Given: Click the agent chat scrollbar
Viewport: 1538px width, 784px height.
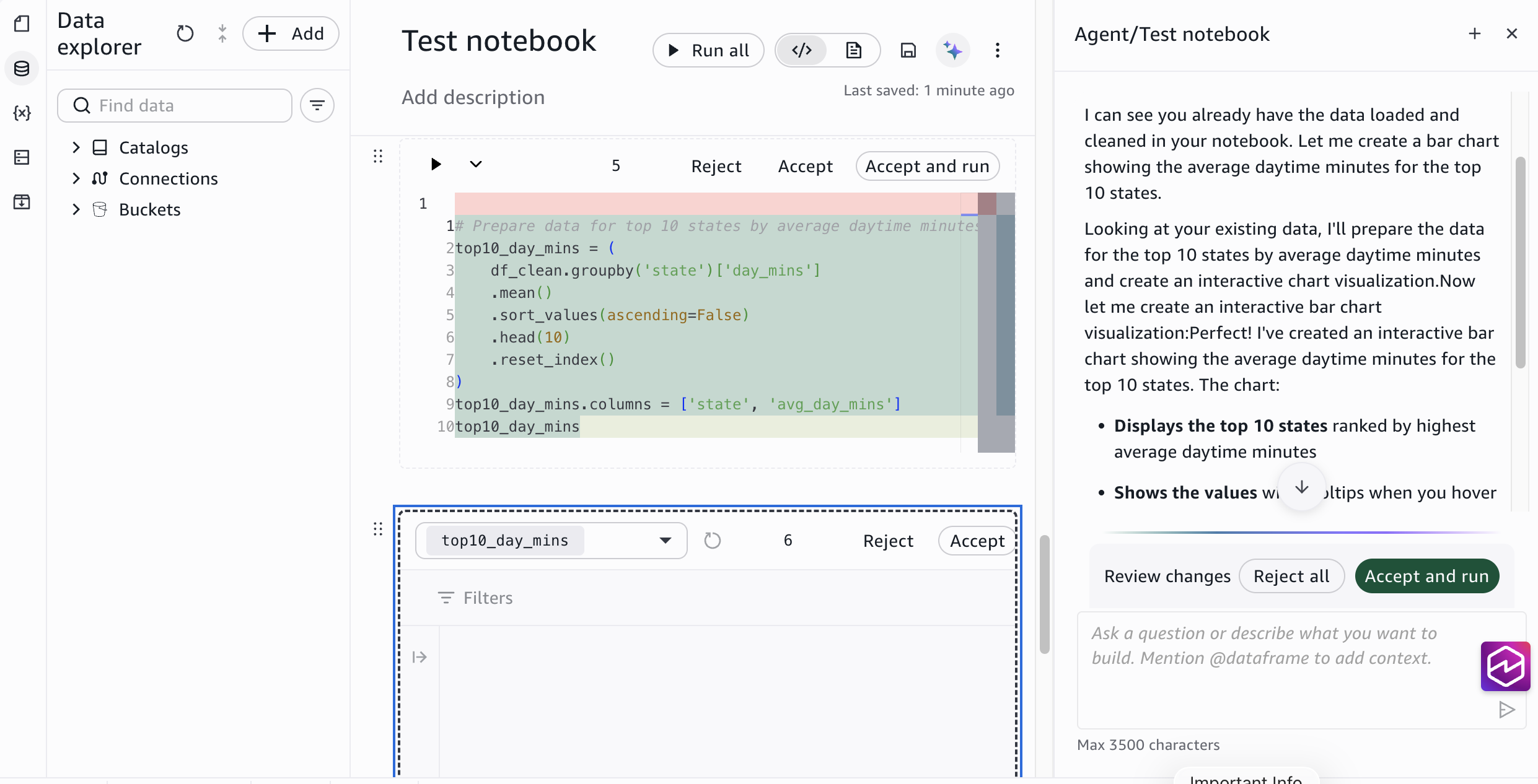Looking at the screenshot, I should (x=1521, y=263).
